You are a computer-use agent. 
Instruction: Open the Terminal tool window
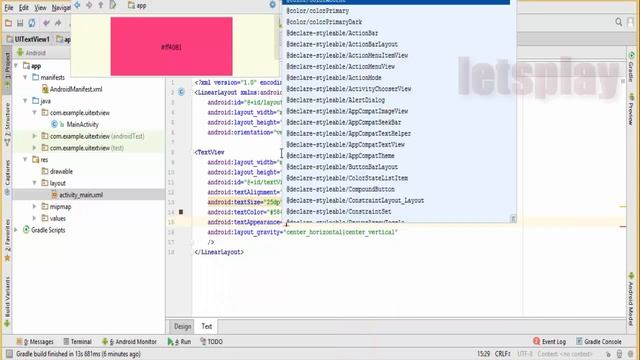(x=77, y=342)
